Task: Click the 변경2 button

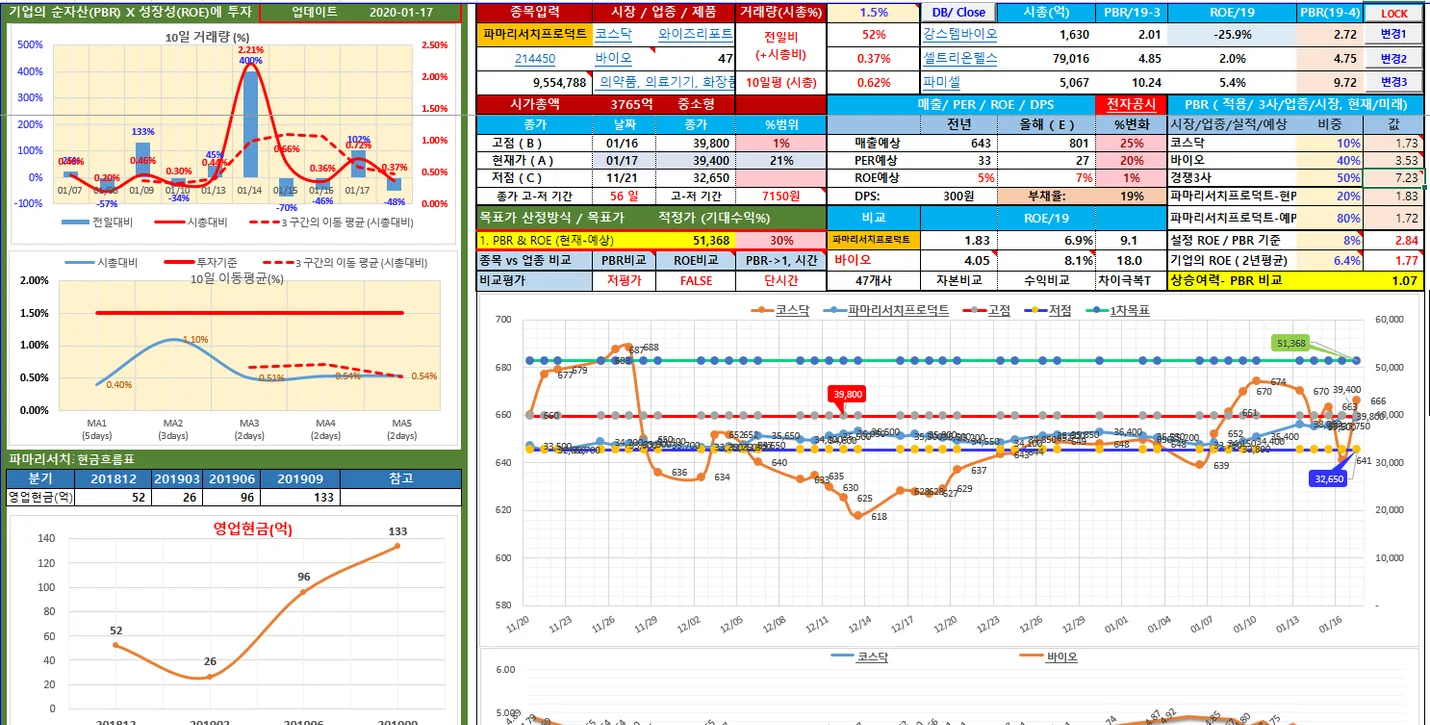Action: pyautogui.click(x=1393, y=58)
